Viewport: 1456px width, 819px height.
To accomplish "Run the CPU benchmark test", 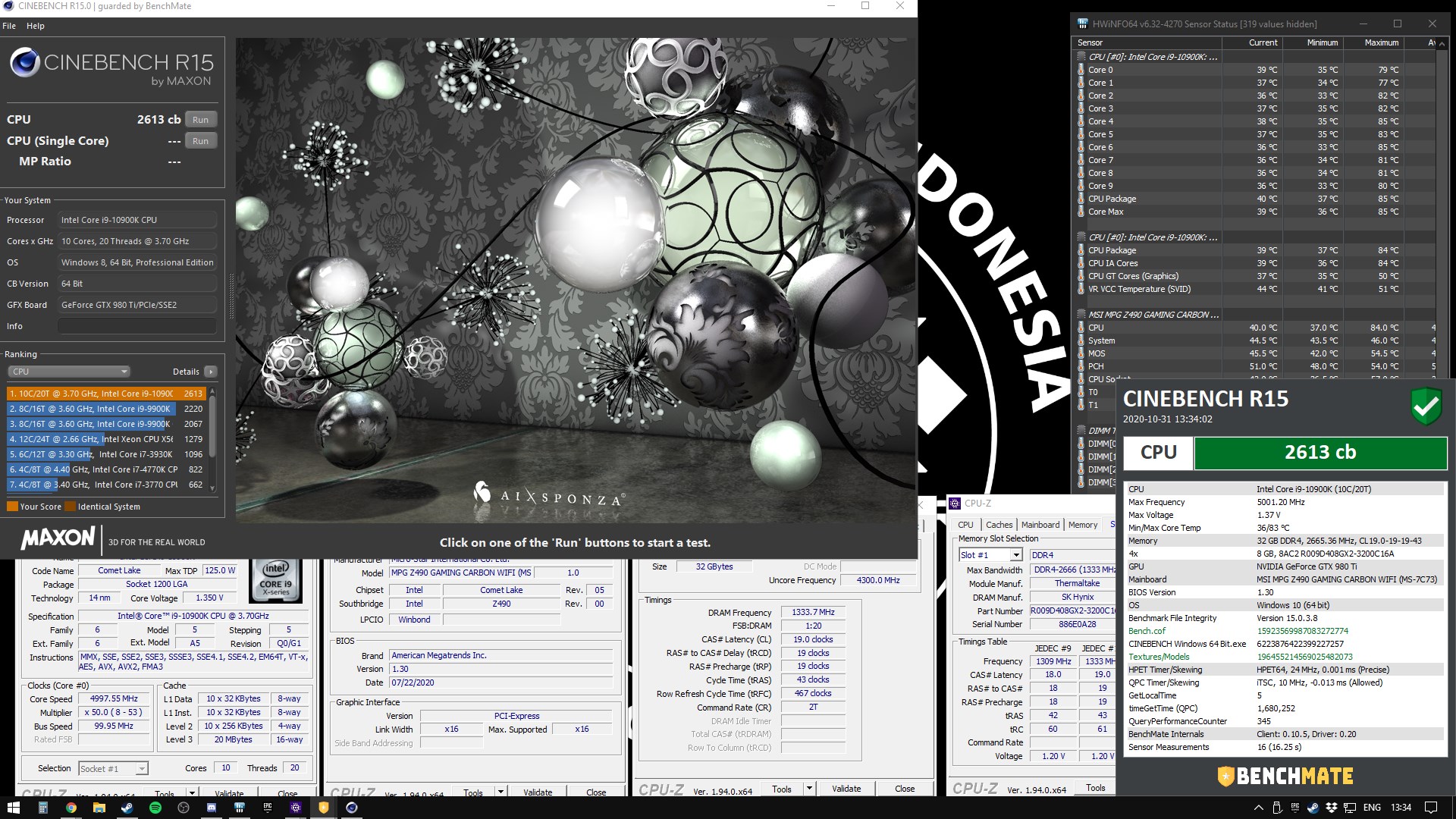I will 200,120.
